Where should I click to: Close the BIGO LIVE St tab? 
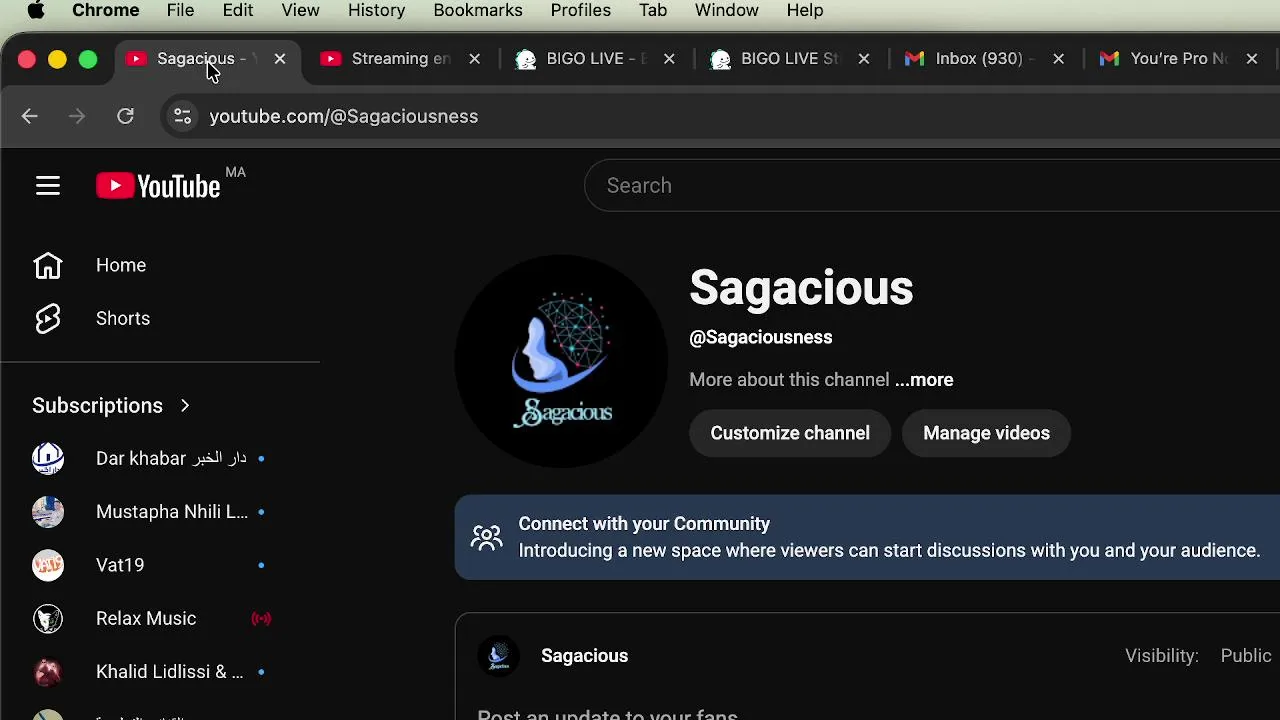(x=864, y=59)
